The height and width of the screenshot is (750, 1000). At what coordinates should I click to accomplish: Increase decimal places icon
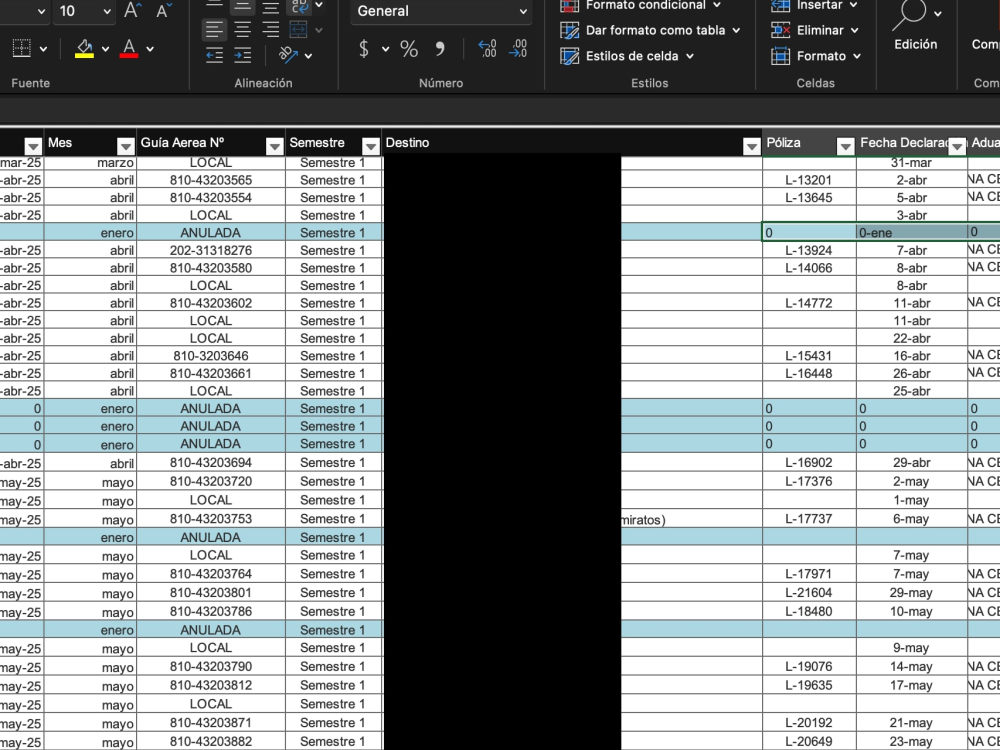[487, 48]
